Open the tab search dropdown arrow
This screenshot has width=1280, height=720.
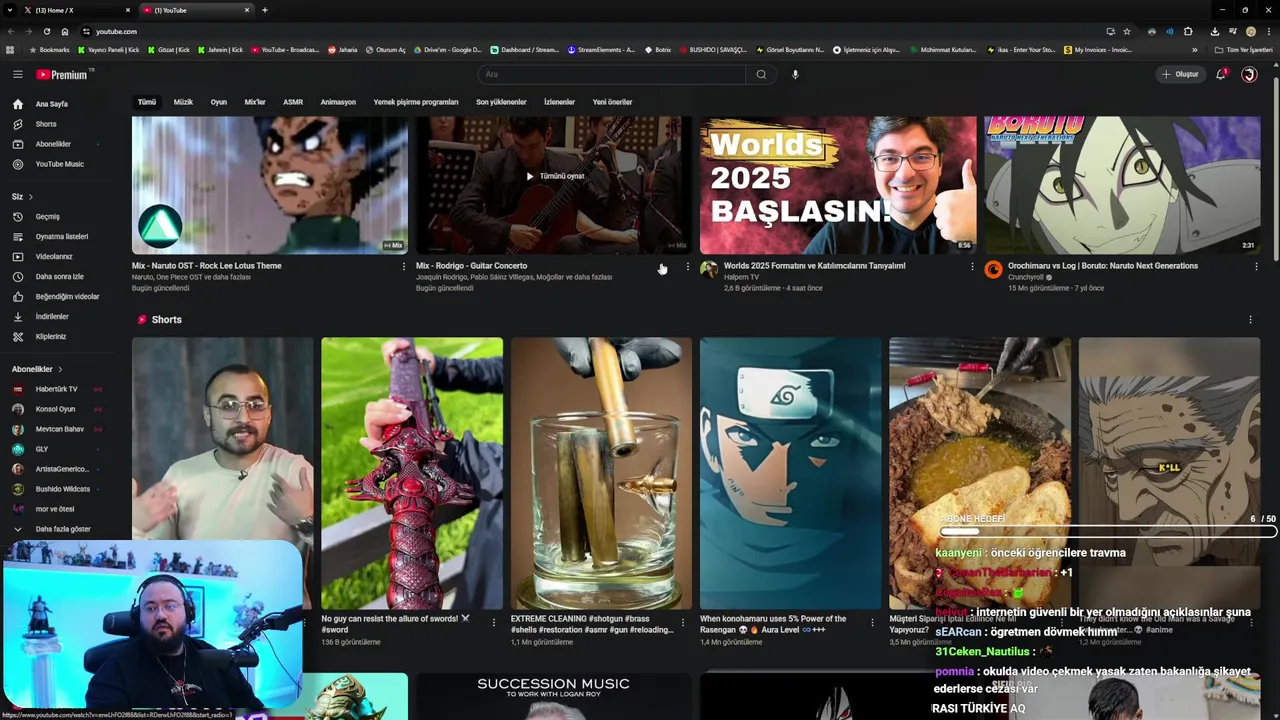click(10, 10)
